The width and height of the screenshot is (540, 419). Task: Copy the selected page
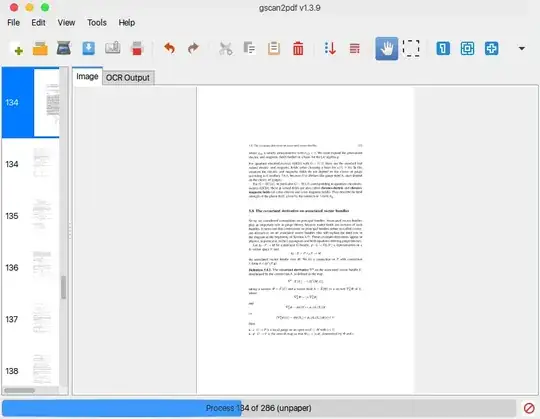249,49
